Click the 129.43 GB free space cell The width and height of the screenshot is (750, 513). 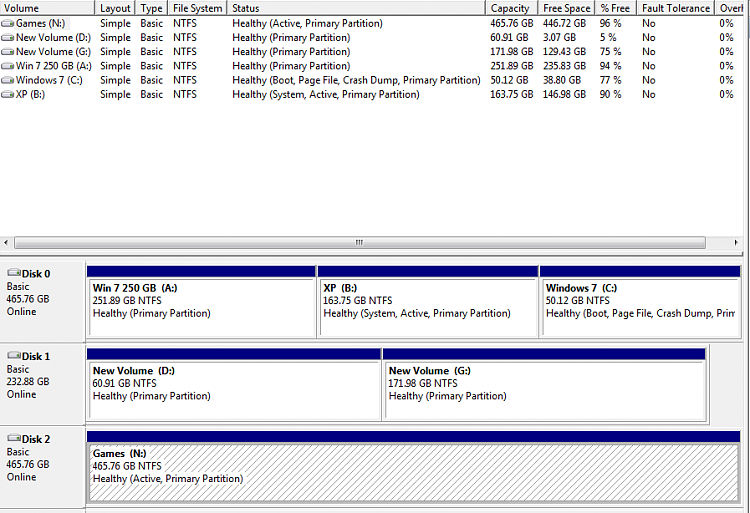564,52
